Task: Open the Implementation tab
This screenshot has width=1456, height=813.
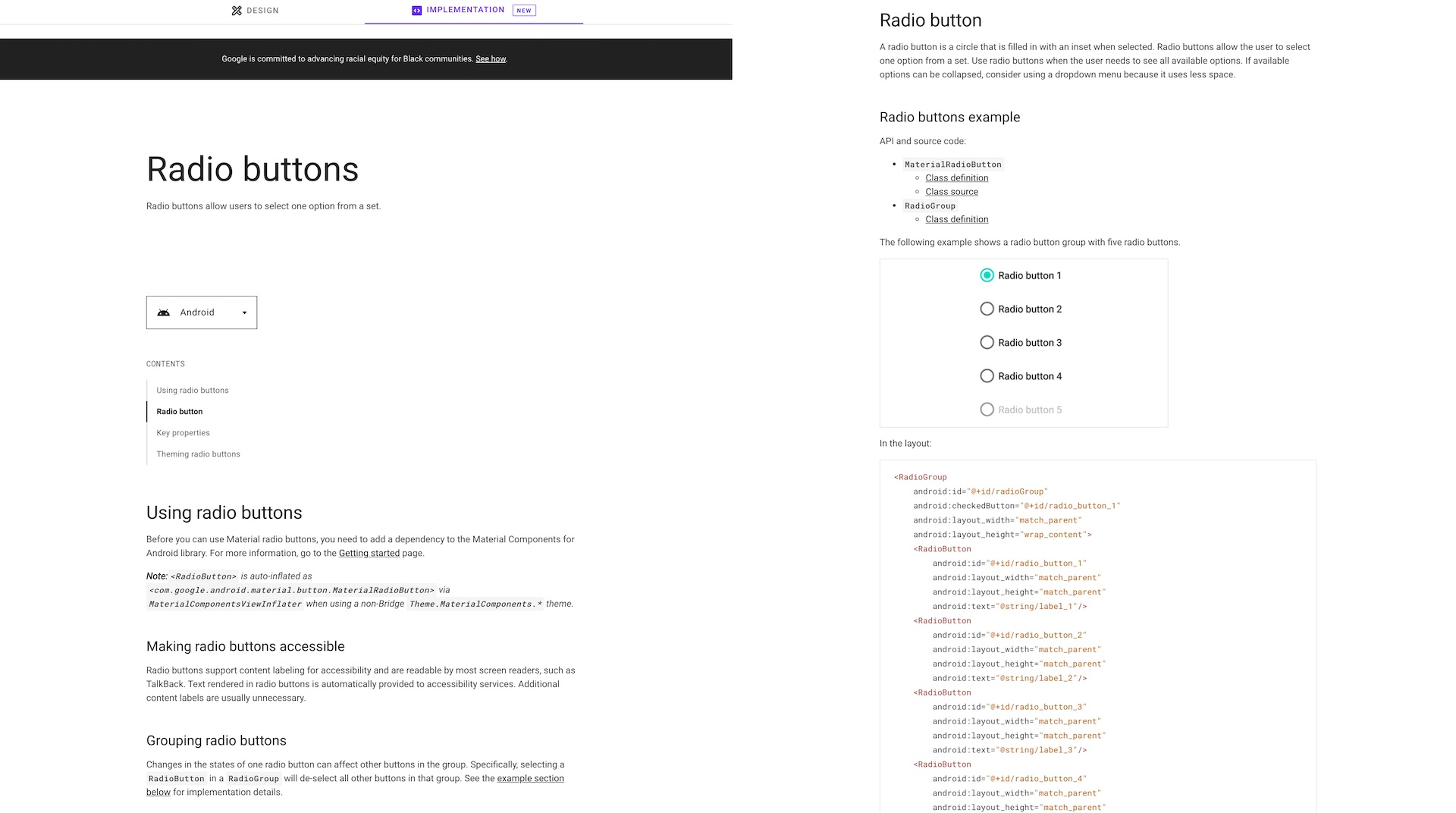Action: [465, 10]
